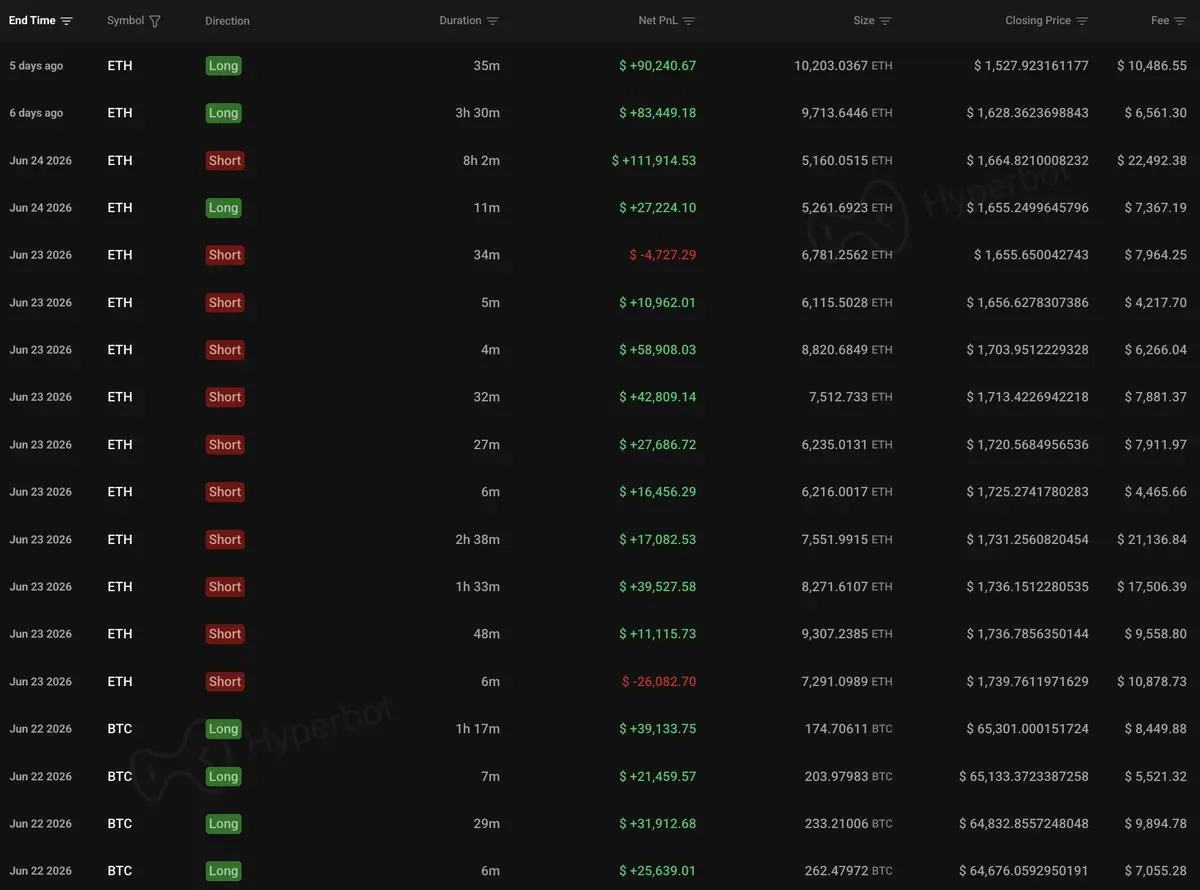1200x890 pixels.
Task: Click closing price $ 1,527.923161177
Action: click(x=1031, y=66)
